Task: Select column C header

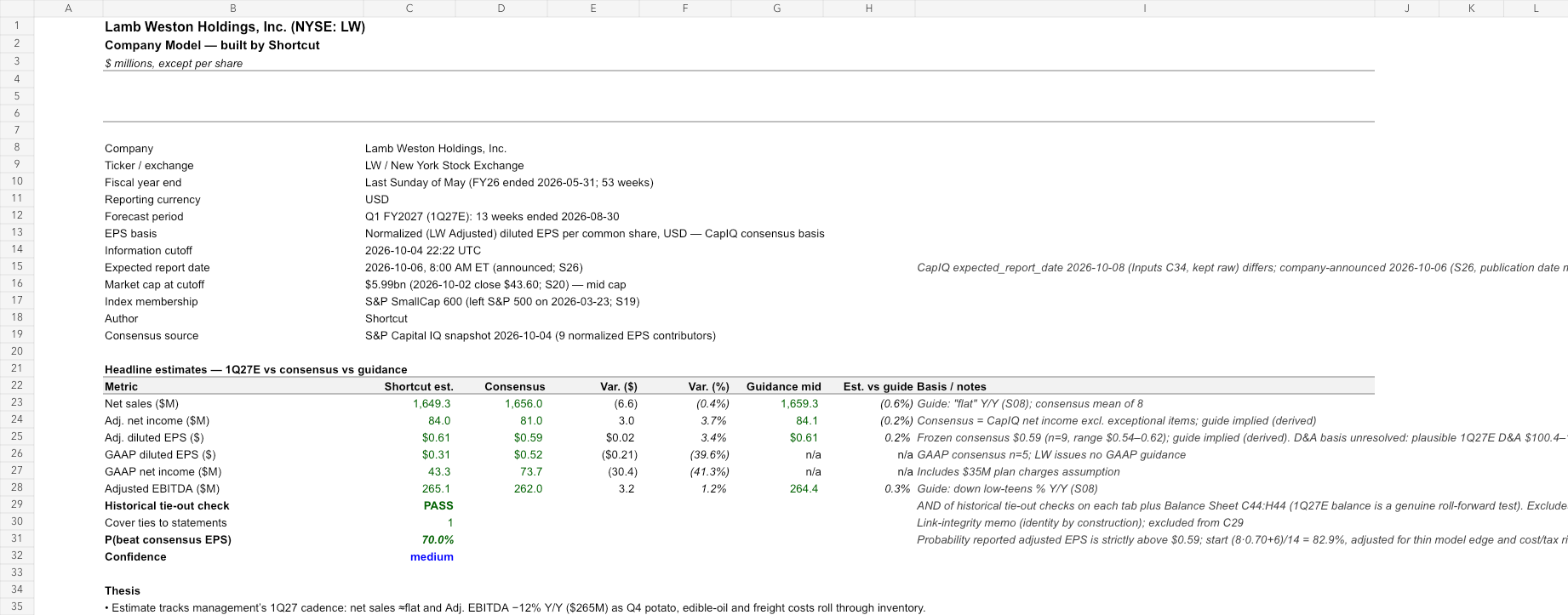Action: 409,9
